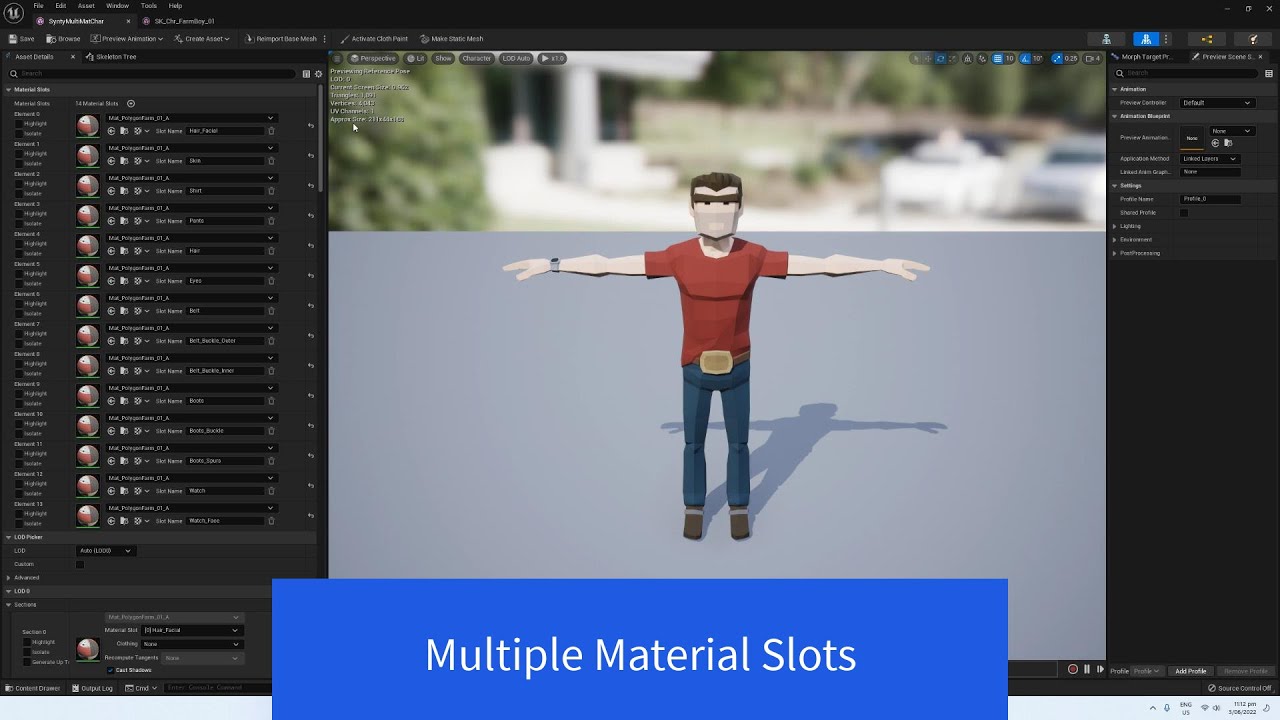Screen dimensions: 1280x720
Task: Browse to Belt slot material asset
Action: point(124,311)
